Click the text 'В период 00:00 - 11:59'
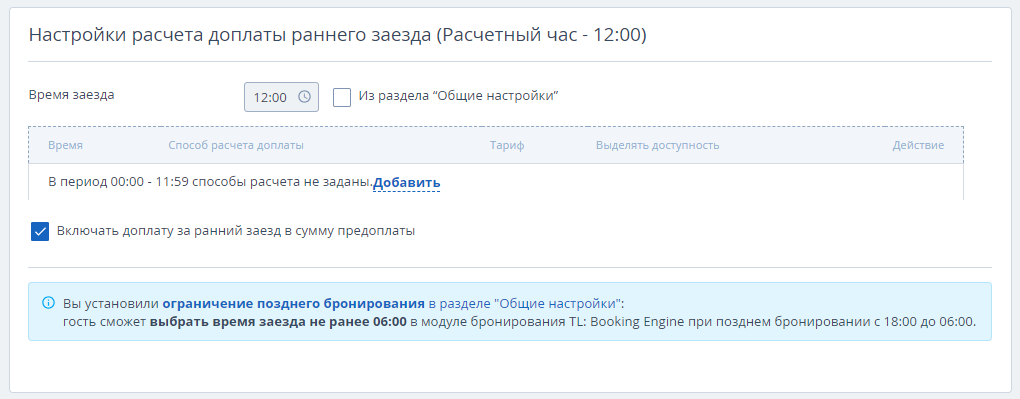Viewport: 1020px width, 399px height. coord(118,182)
